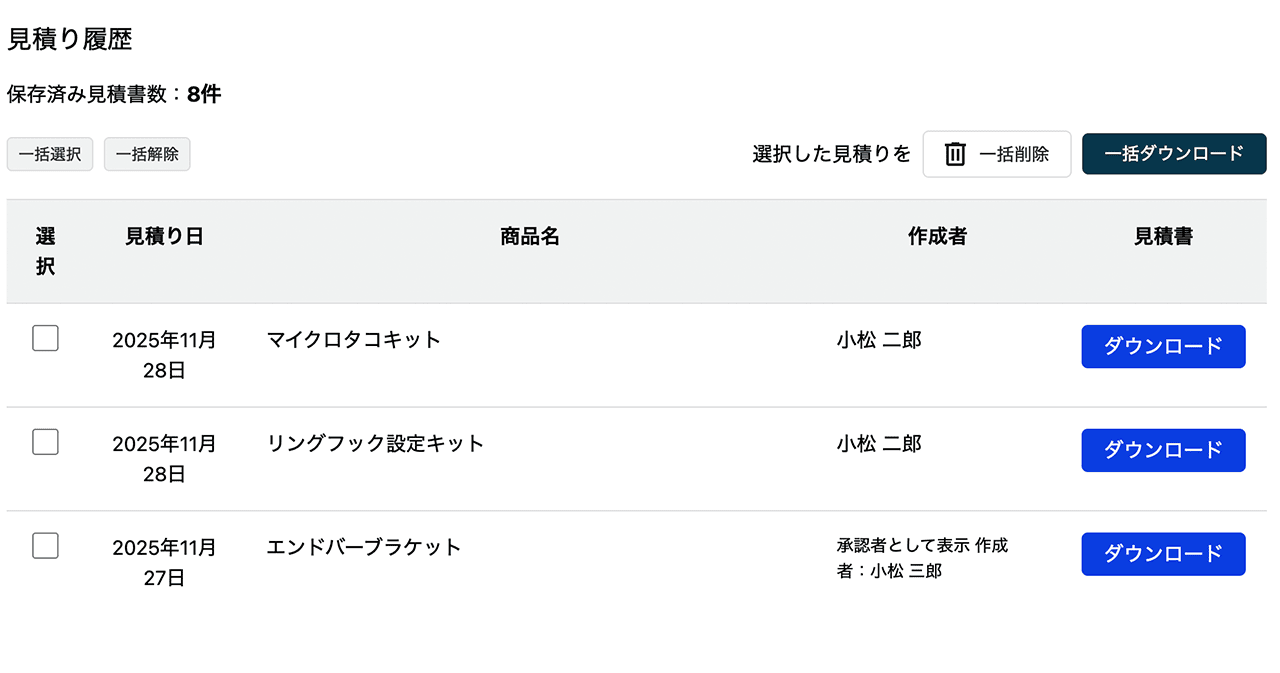Check the checkbox for エンドバーブラケット
This screenshot has height=673, width=1280.
[45, 546]
